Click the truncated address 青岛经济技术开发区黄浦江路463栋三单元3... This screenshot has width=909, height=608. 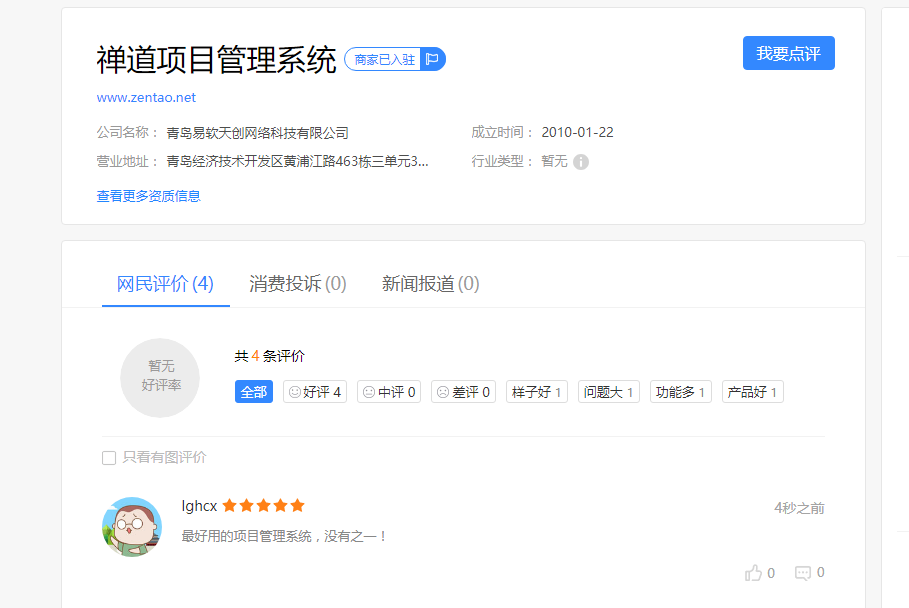click(297, 161)
